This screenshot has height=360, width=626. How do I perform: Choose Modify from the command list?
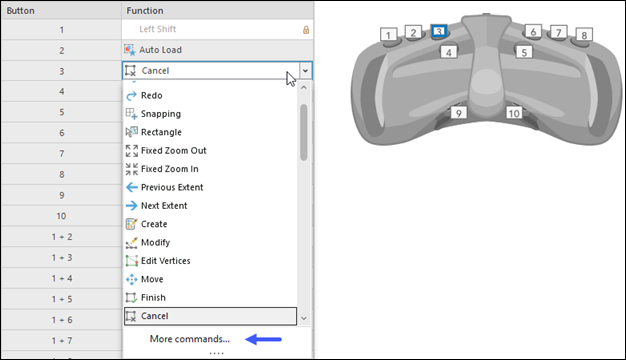(210, 243)
